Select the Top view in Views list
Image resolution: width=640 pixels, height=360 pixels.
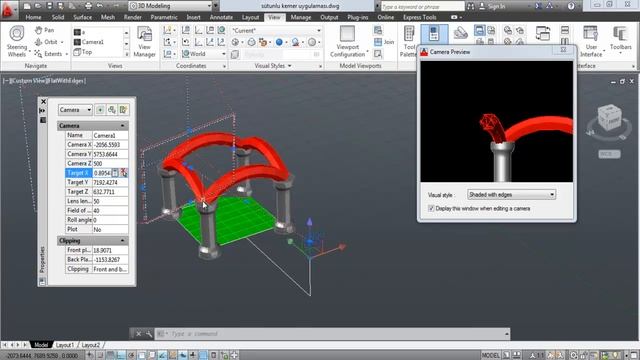[83, 52]
